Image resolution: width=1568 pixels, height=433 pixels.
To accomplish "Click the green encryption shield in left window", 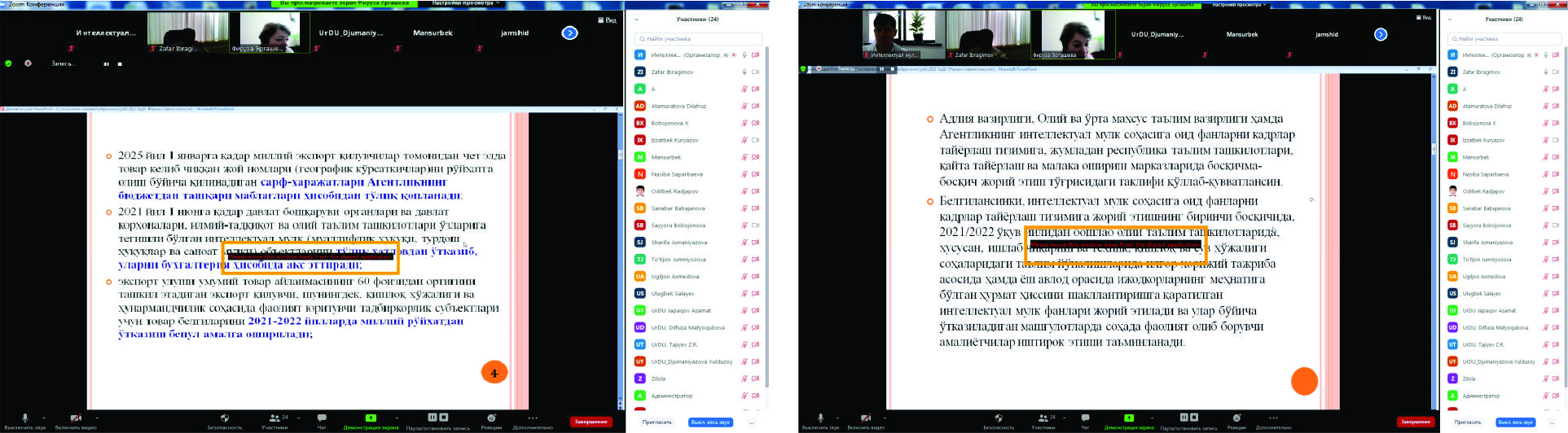I will 9,63.
